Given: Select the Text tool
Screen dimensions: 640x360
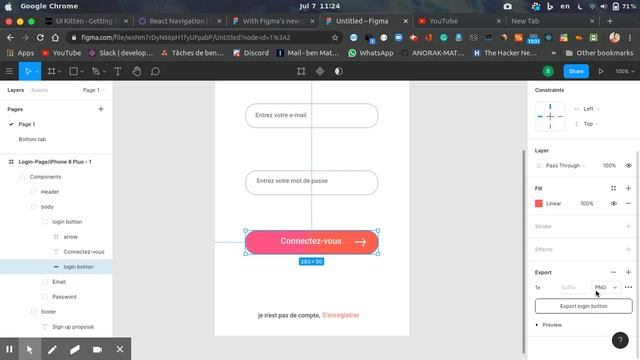Looking at the screenshot, I should click(118, 71).
